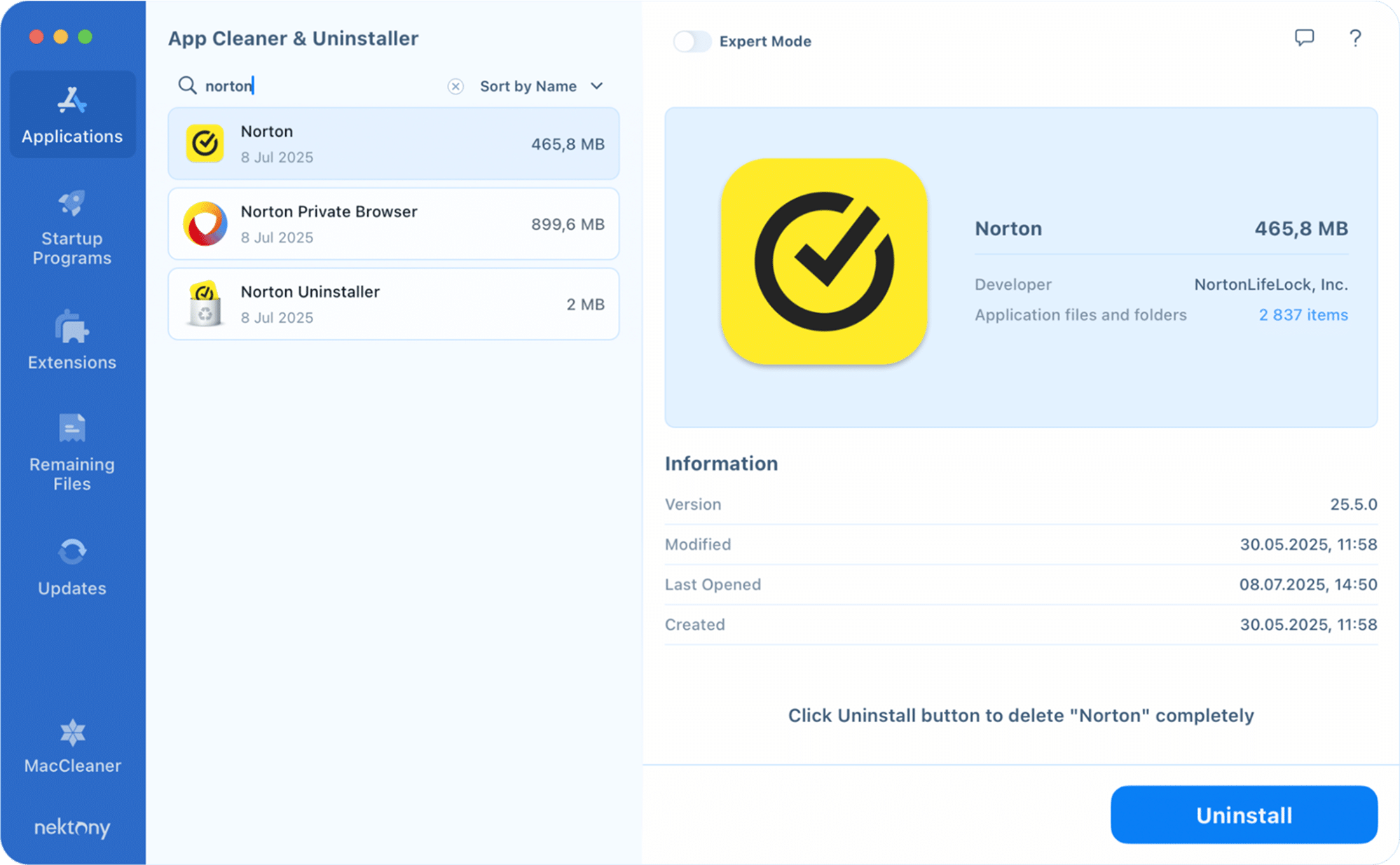Open the MacCleaner sidebar section
Viewport: 1400px width, 865px height.
pyautogui.click(x=71, y=746)
